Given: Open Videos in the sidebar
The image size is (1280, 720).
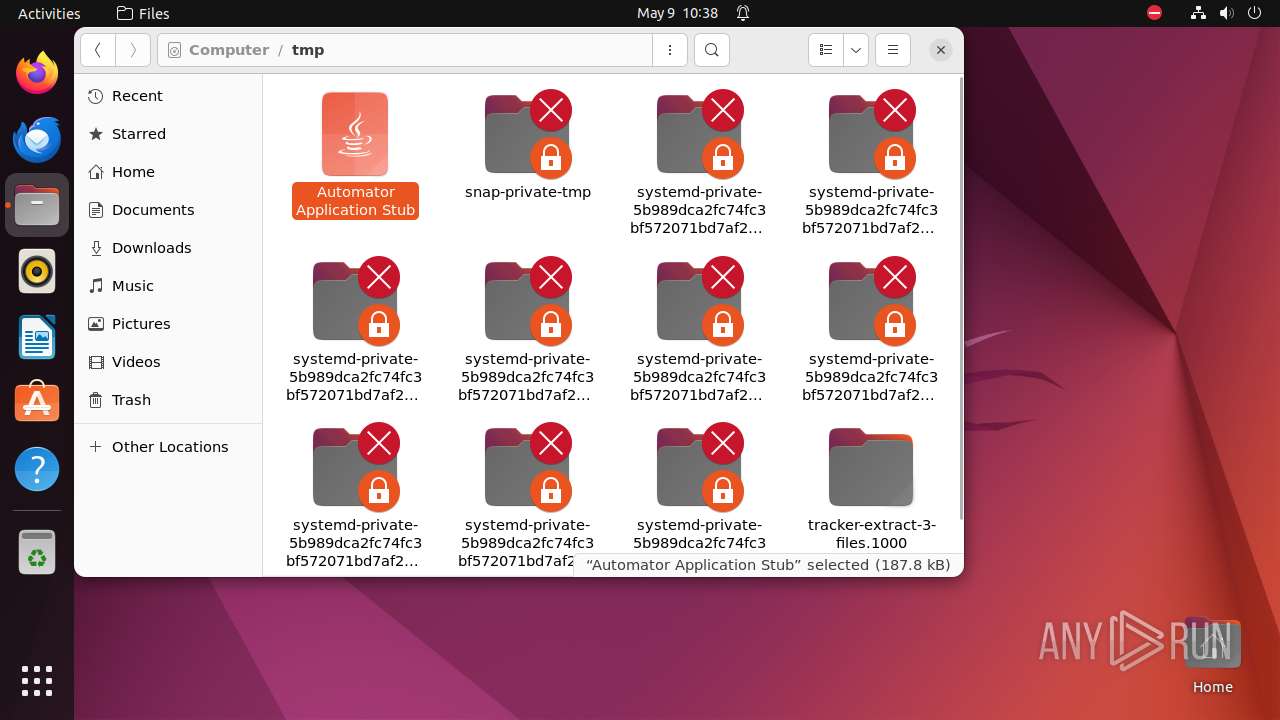Looking at the screenshot, I should pos(168,362).
